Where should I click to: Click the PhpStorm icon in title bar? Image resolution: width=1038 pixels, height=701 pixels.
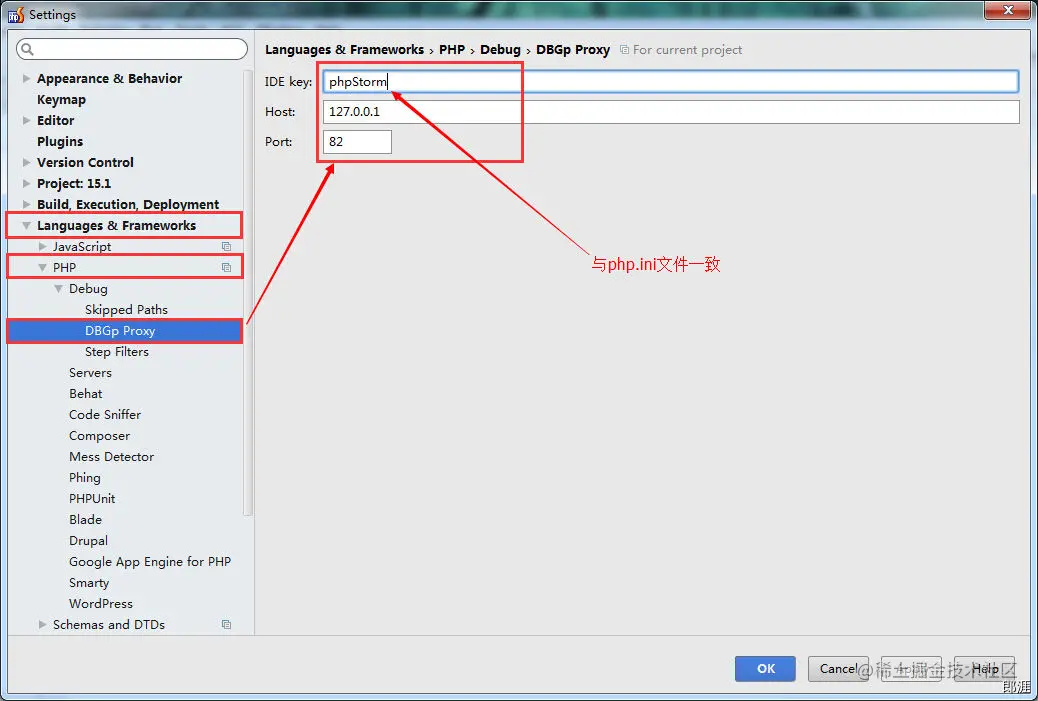(16, 14)
